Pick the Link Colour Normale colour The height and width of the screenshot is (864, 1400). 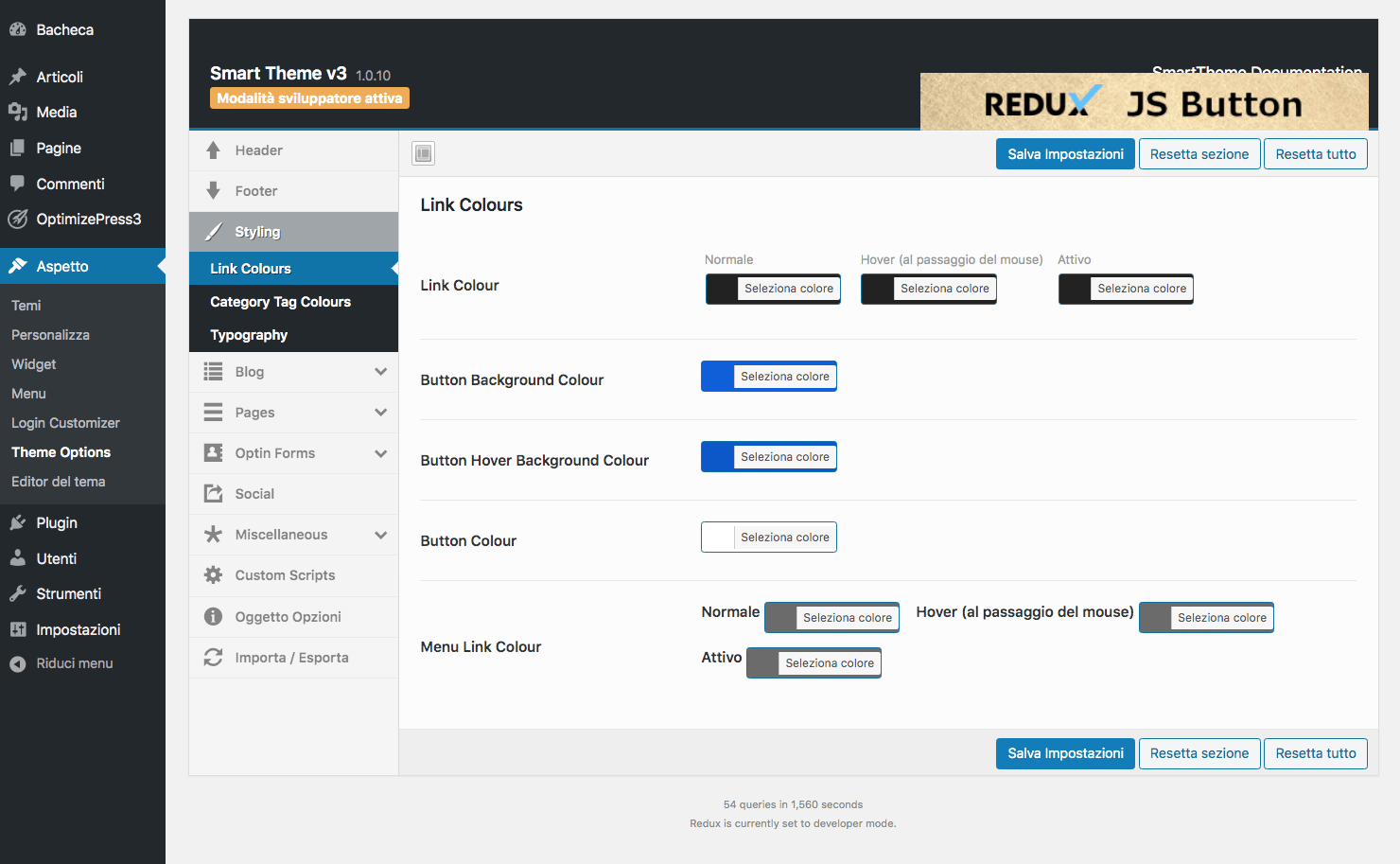(773, 289)
